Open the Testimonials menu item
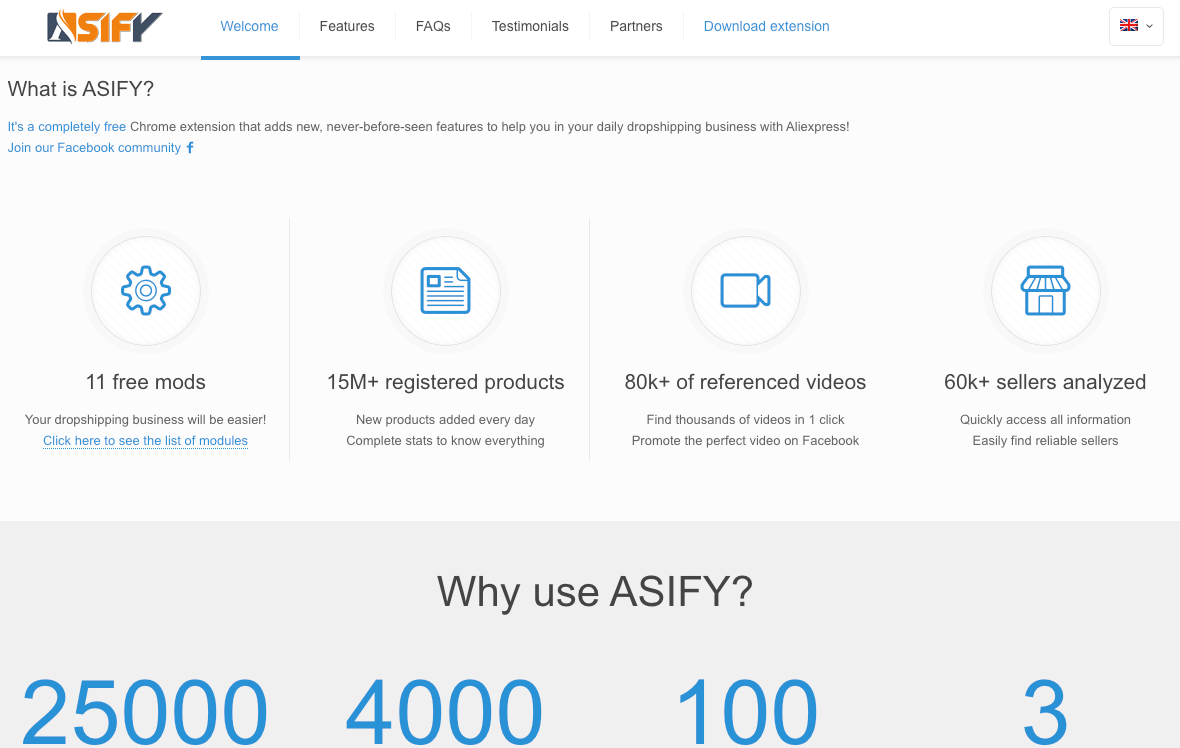The width and height of the screenshot is (1180, 748). click(531, 26)
